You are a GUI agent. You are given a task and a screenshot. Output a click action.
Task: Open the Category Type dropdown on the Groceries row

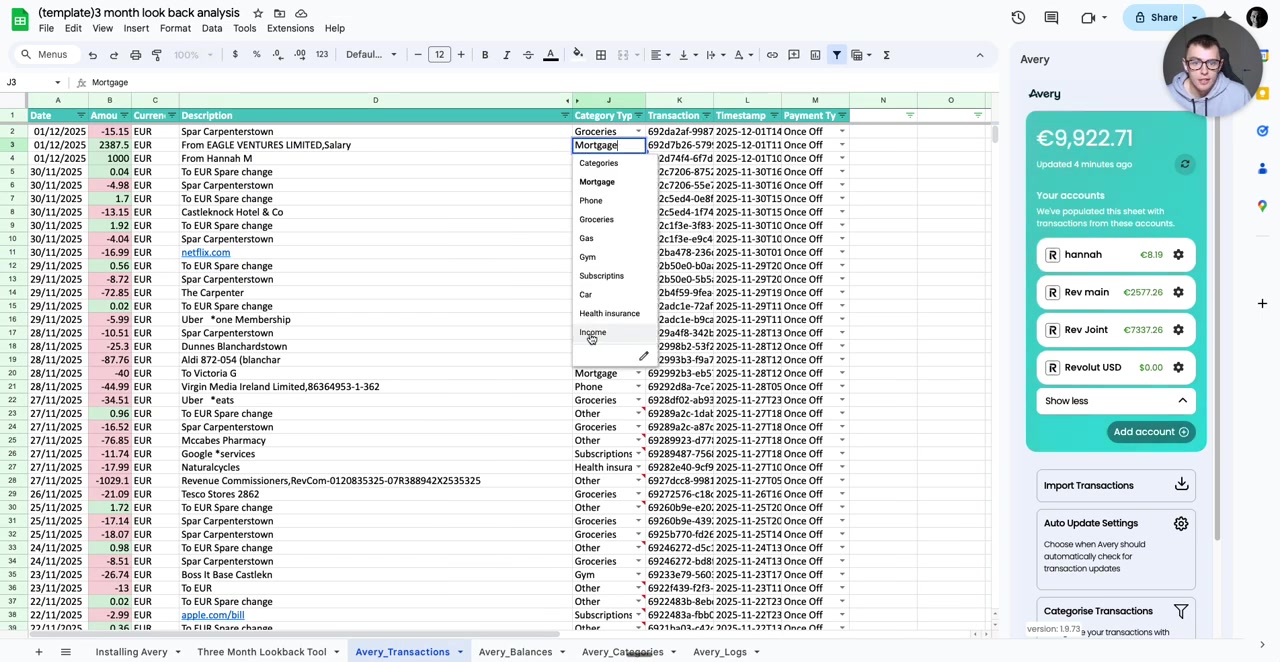[638, 131]
